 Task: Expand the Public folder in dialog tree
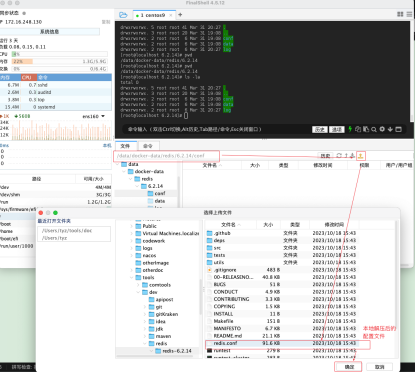pyautogui.click(x=132, y=226)
